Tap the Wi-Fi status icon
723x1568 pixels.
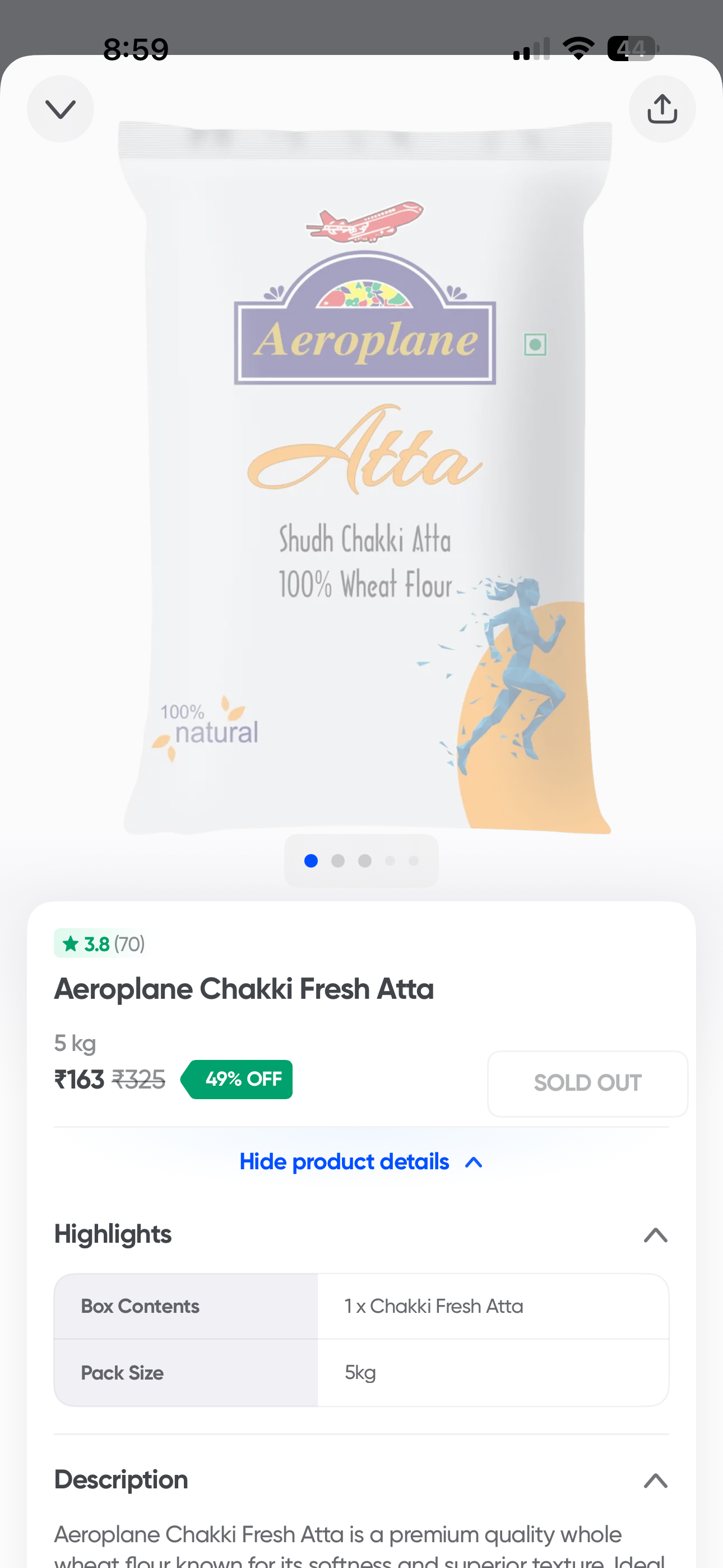[578, 49]
